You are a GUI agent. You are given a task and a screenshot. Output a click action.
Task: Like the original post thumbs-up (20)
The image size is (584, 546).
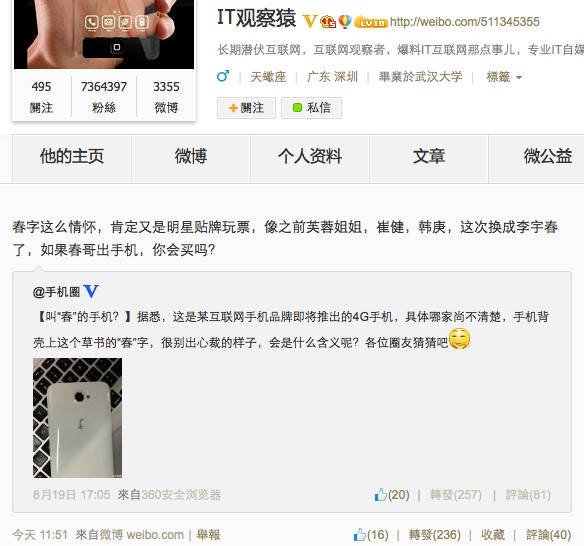(392, 495)
